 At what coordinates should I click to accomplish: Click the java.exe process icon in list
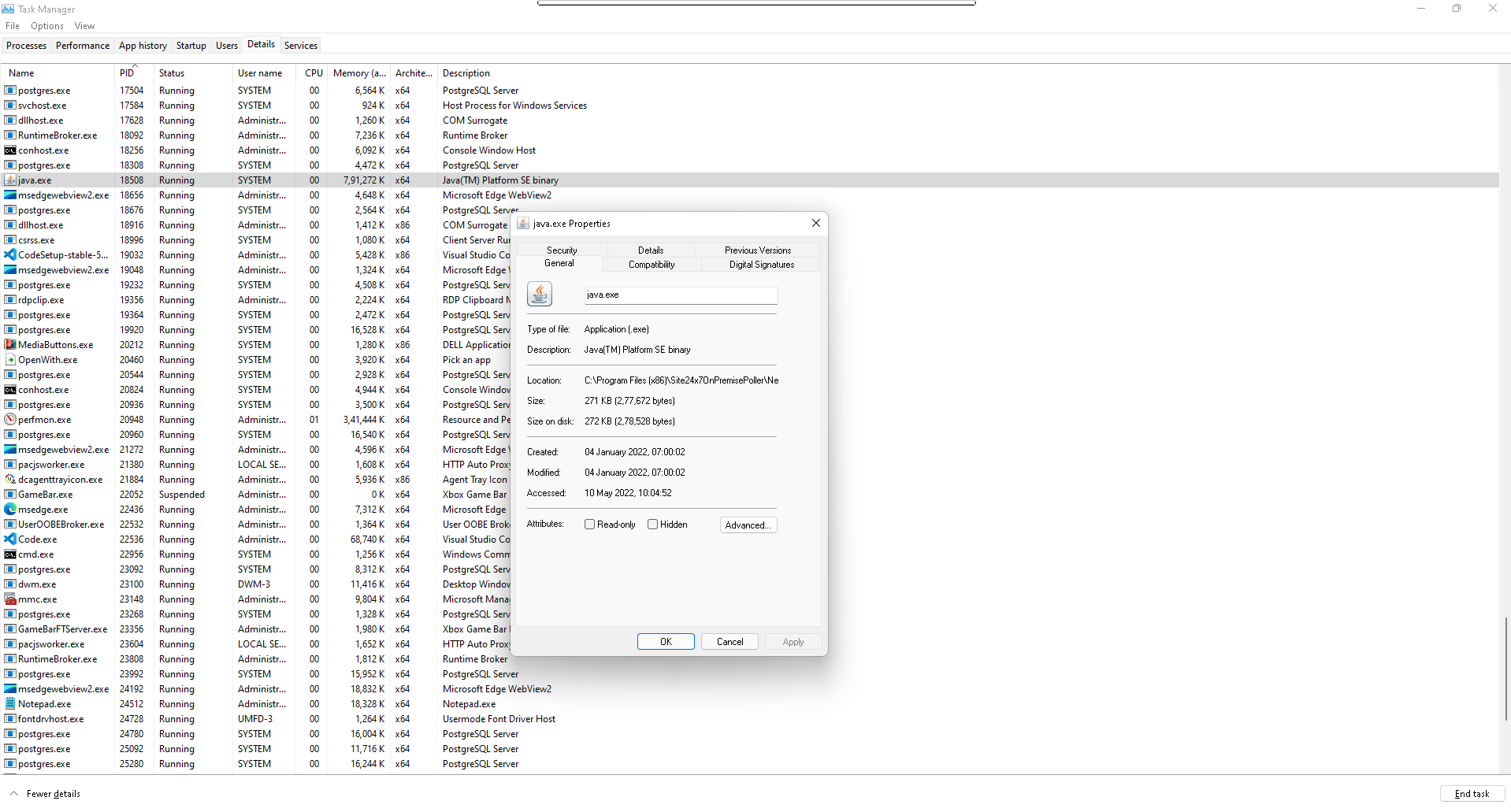point(10,180)
